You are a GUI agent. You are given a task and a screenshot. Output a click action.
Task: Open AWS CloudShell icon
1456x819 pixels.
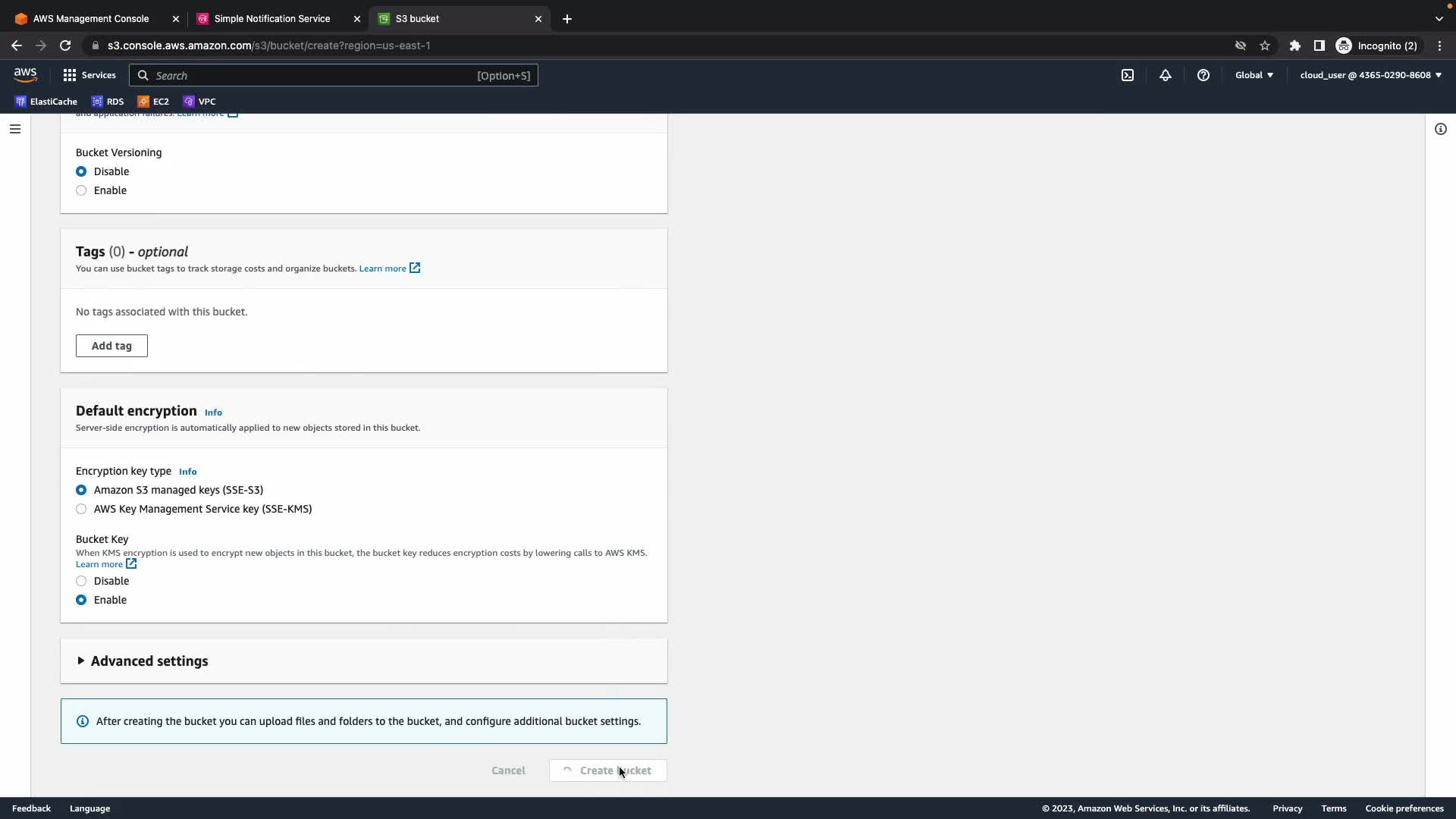point(1128,75)
